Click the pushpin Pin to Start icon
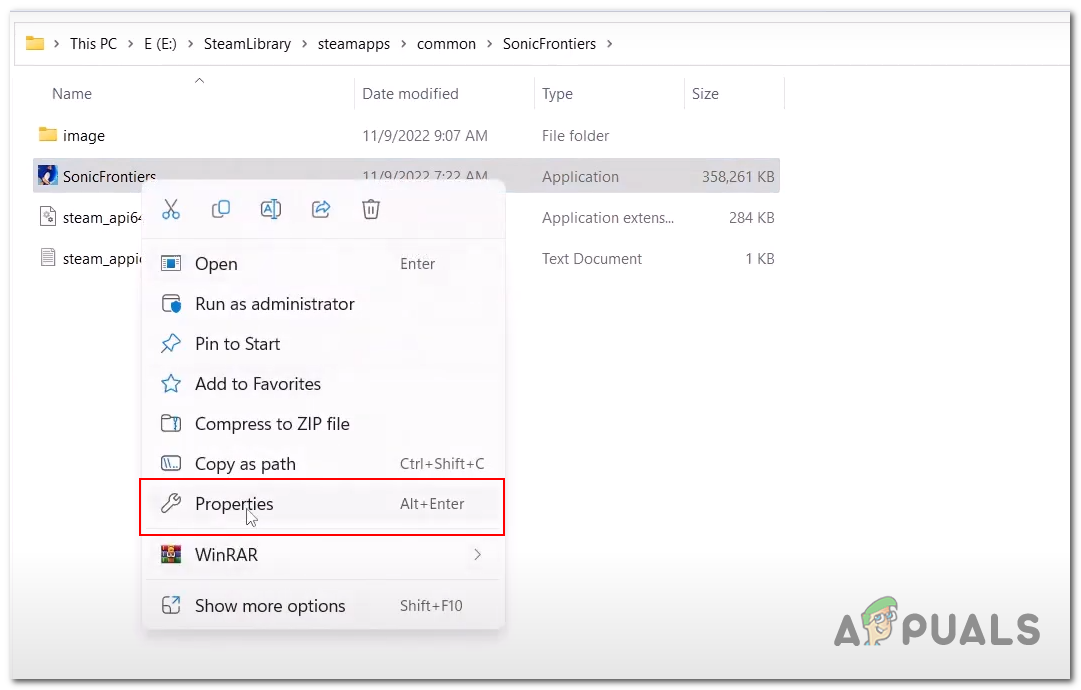Viewport: 1081px width, 690px height. point(171,343)
